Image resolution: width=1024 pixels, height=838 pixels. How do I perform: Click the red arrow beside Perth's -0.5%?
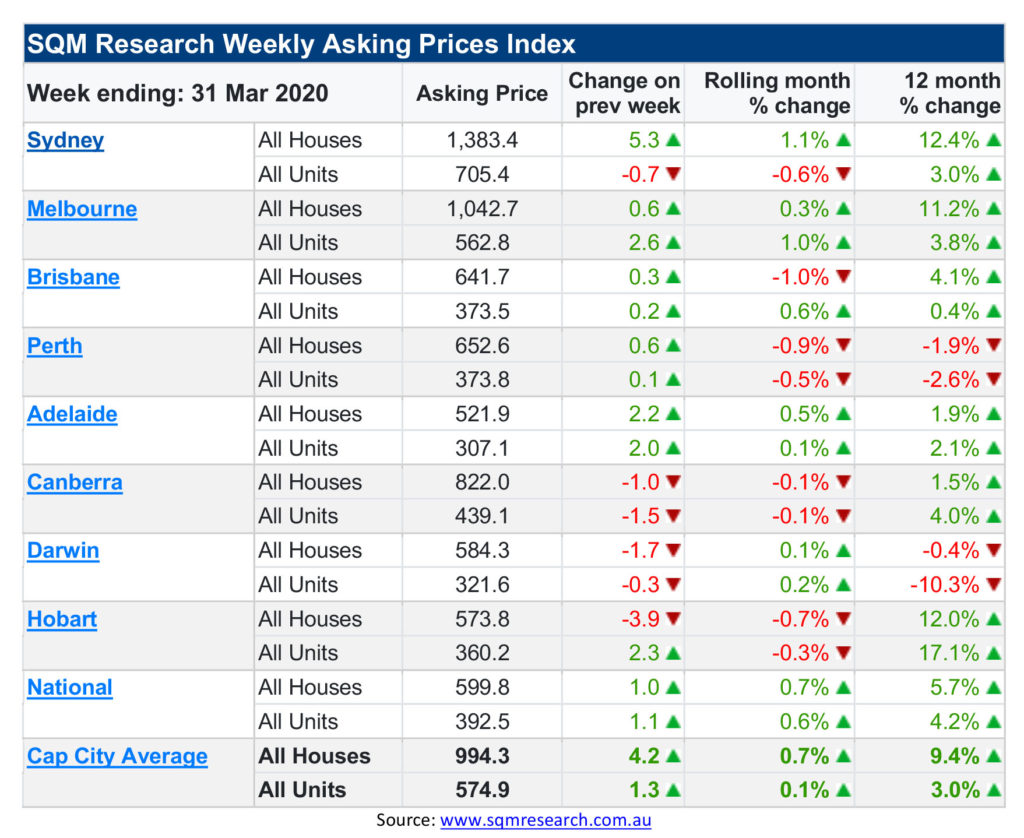(x=844, y=379)
